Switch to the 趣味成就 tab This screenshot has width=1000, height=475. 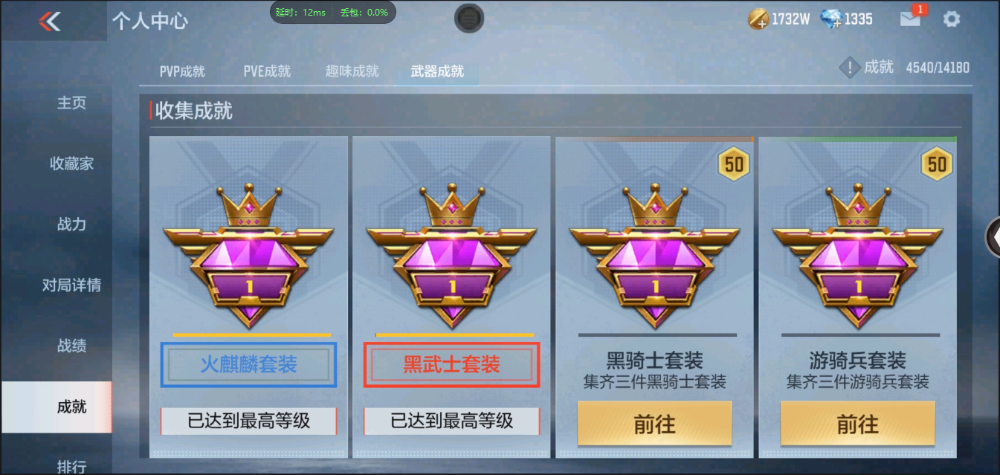click(352, 71)
